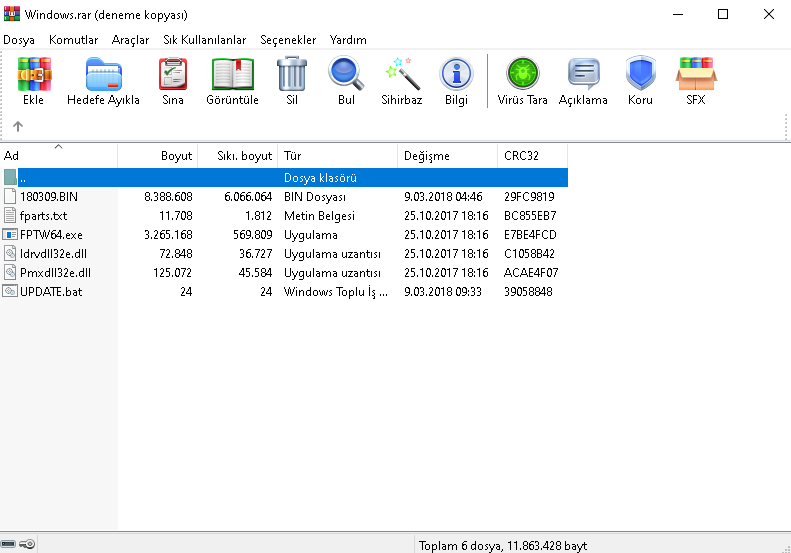Sort by the Boyut column header
This screenshot has width=791, height=553.
[x=157, y=155]
